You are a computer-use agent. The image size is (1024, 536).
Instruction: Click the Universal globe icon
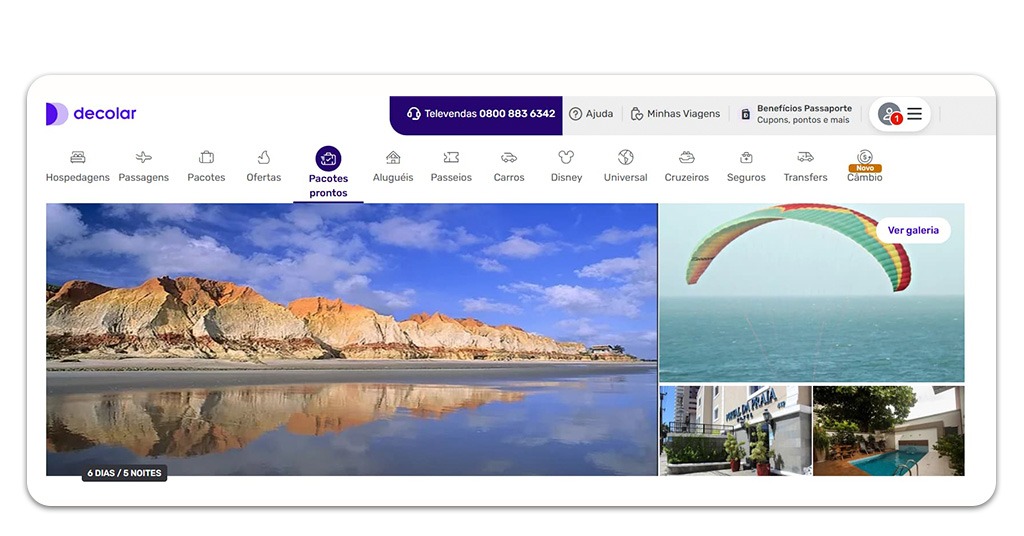tap(625, 158)
